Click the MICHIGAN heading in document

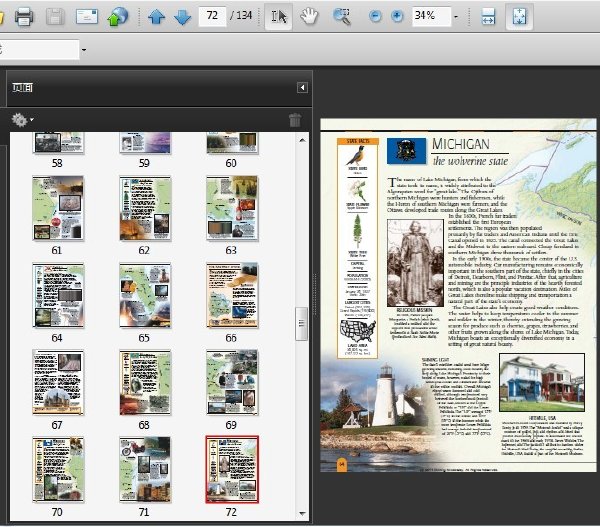click(461, 144)
